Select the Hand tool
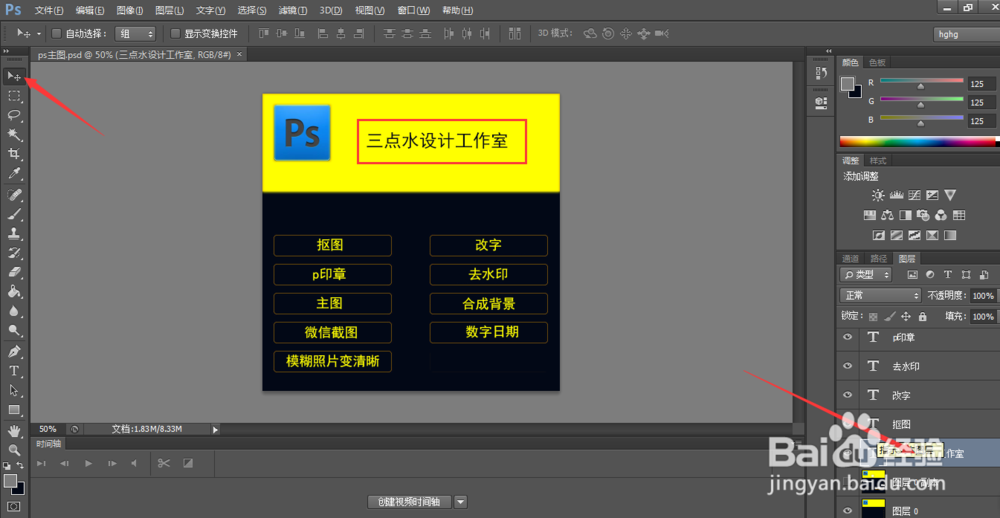This screenshot has height=518, width=1000. pos(14,431)
